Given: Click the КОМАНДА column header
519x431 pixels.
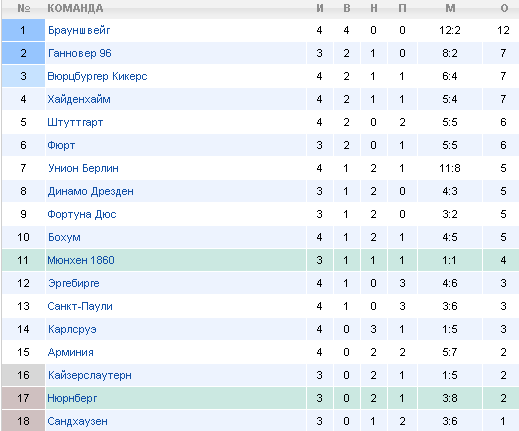Looking at the screenshot, I should point(75,8).
